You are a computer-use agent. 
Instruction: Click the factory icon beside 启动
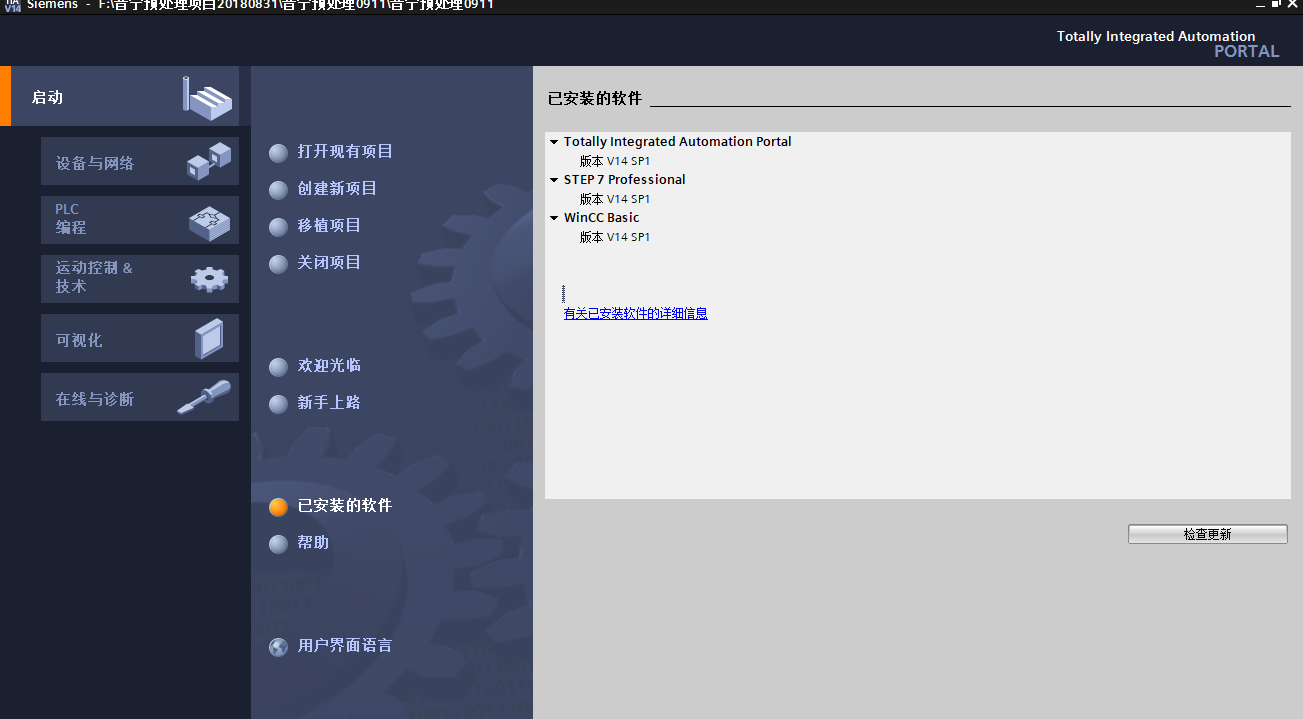coord(207,97)
